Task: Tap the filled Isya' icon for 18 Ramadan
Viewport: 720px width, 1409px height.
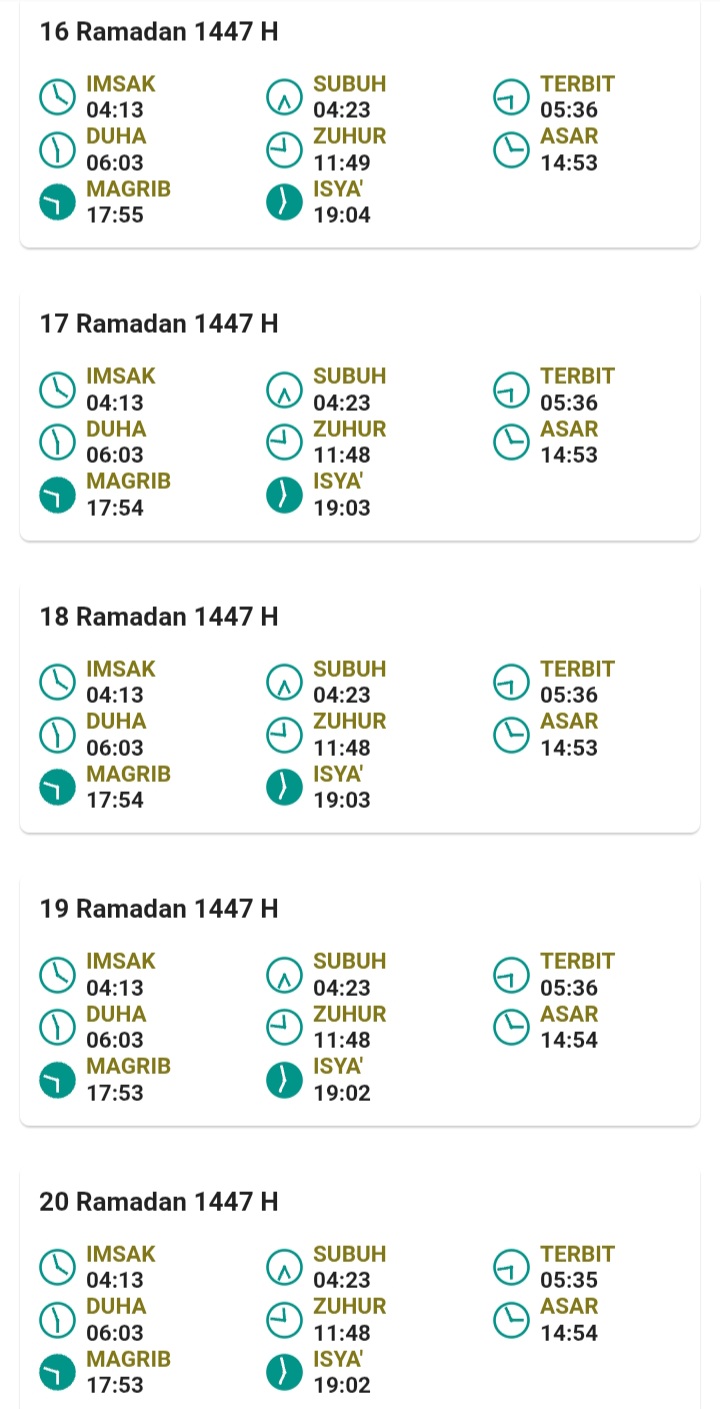Action: pyautogui.click(x=284, y=787)
